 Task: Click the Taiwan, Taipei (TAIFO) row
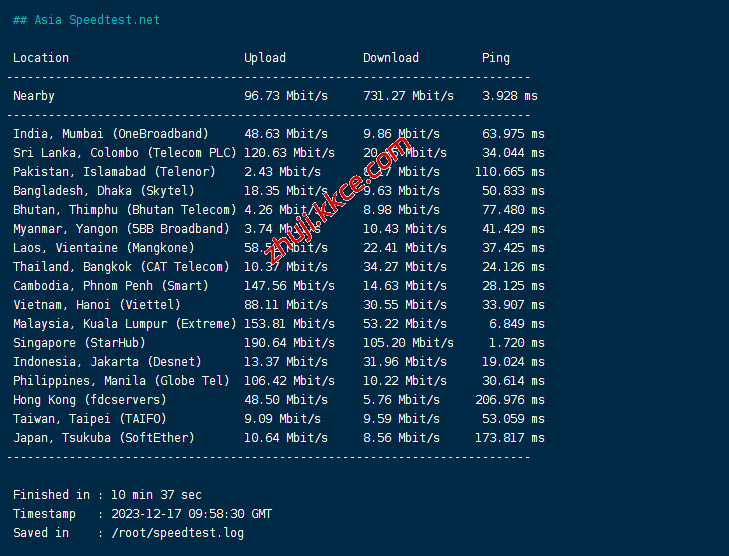90,419
